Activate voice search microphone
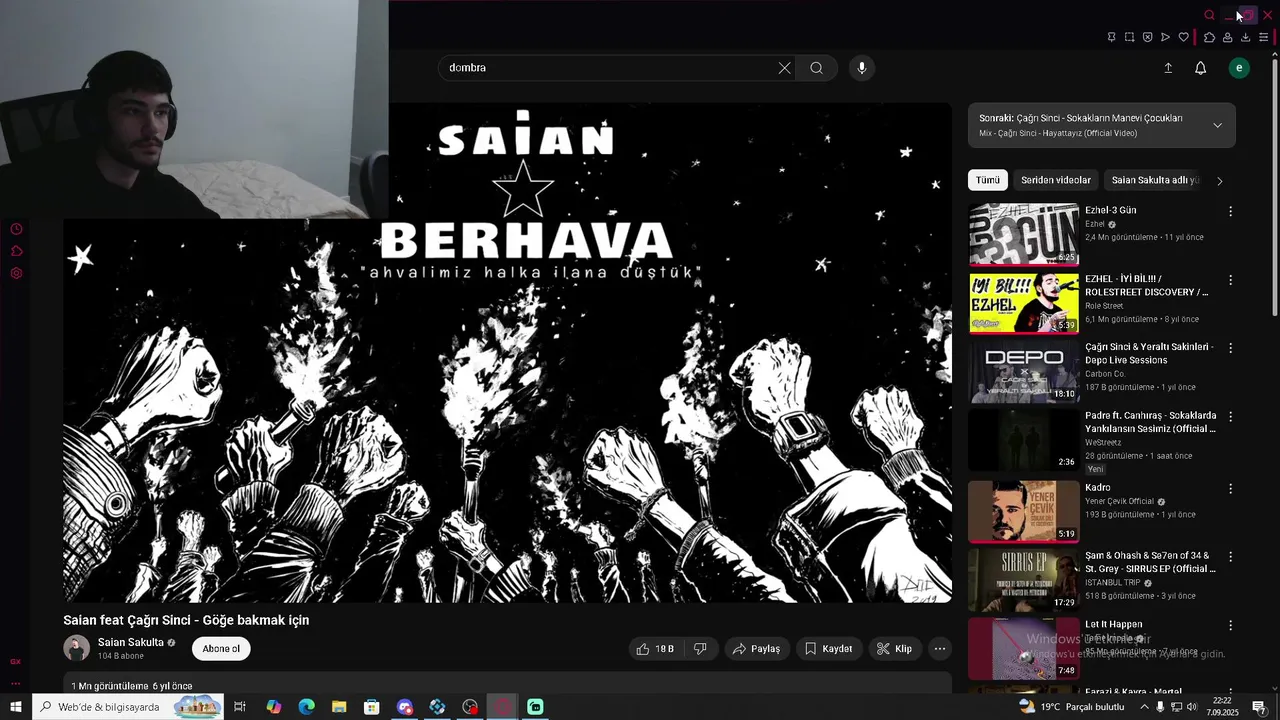 tap(862, 68)
